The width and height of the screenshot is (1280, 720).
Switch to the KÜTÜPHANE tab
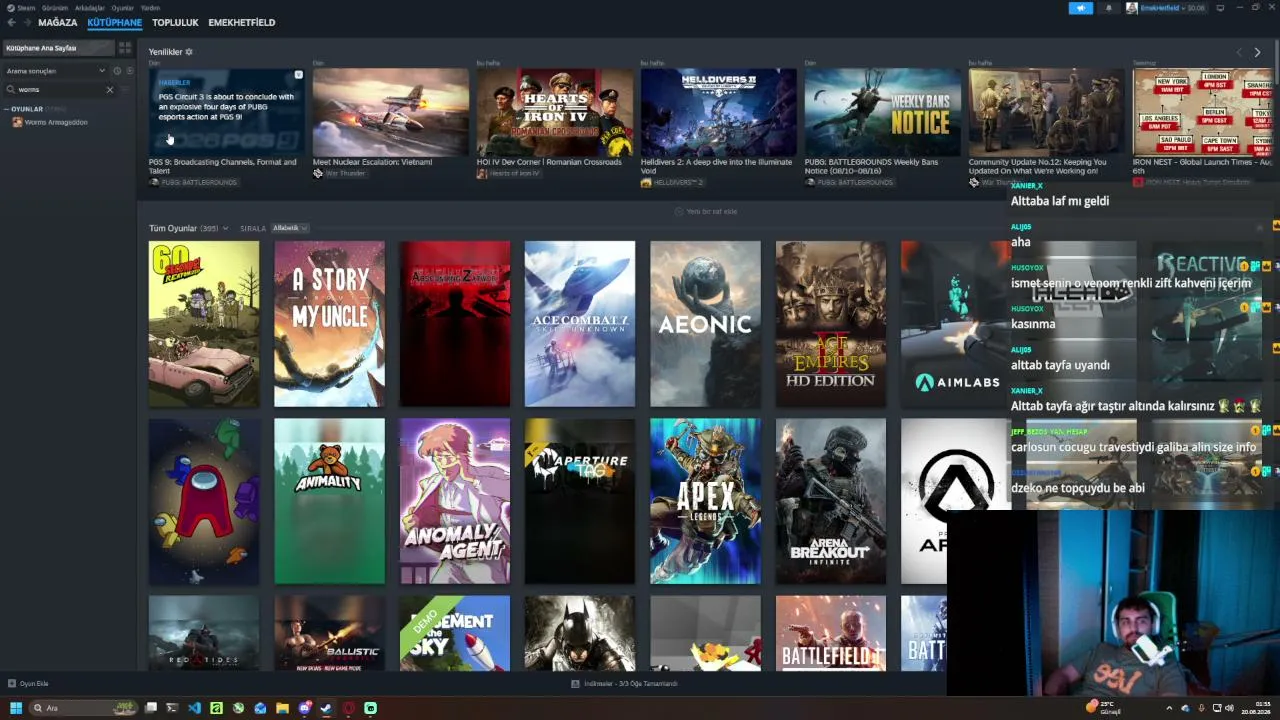pos(114,22)
